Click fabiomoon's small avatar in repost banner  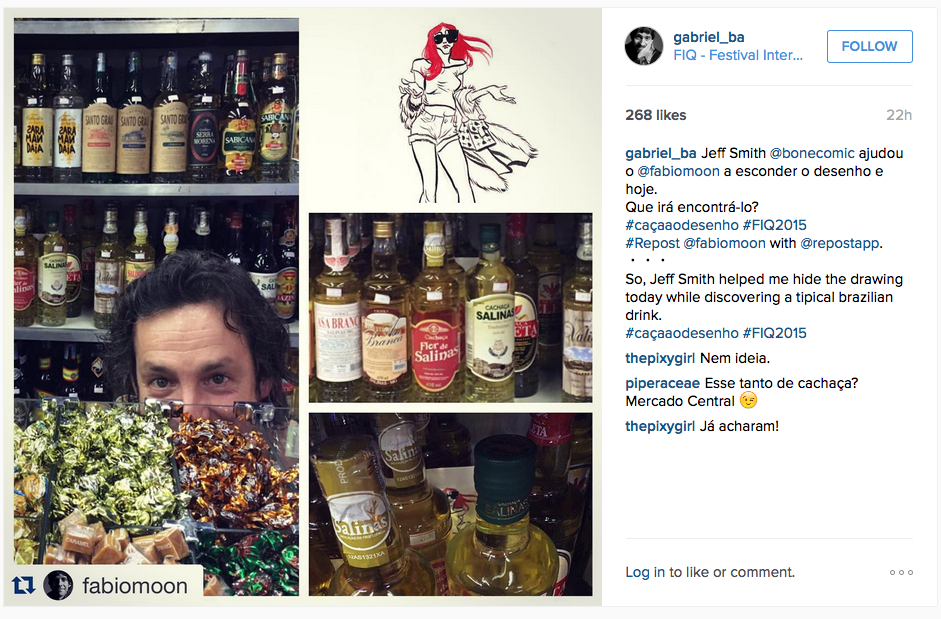[x=58, y=585]
